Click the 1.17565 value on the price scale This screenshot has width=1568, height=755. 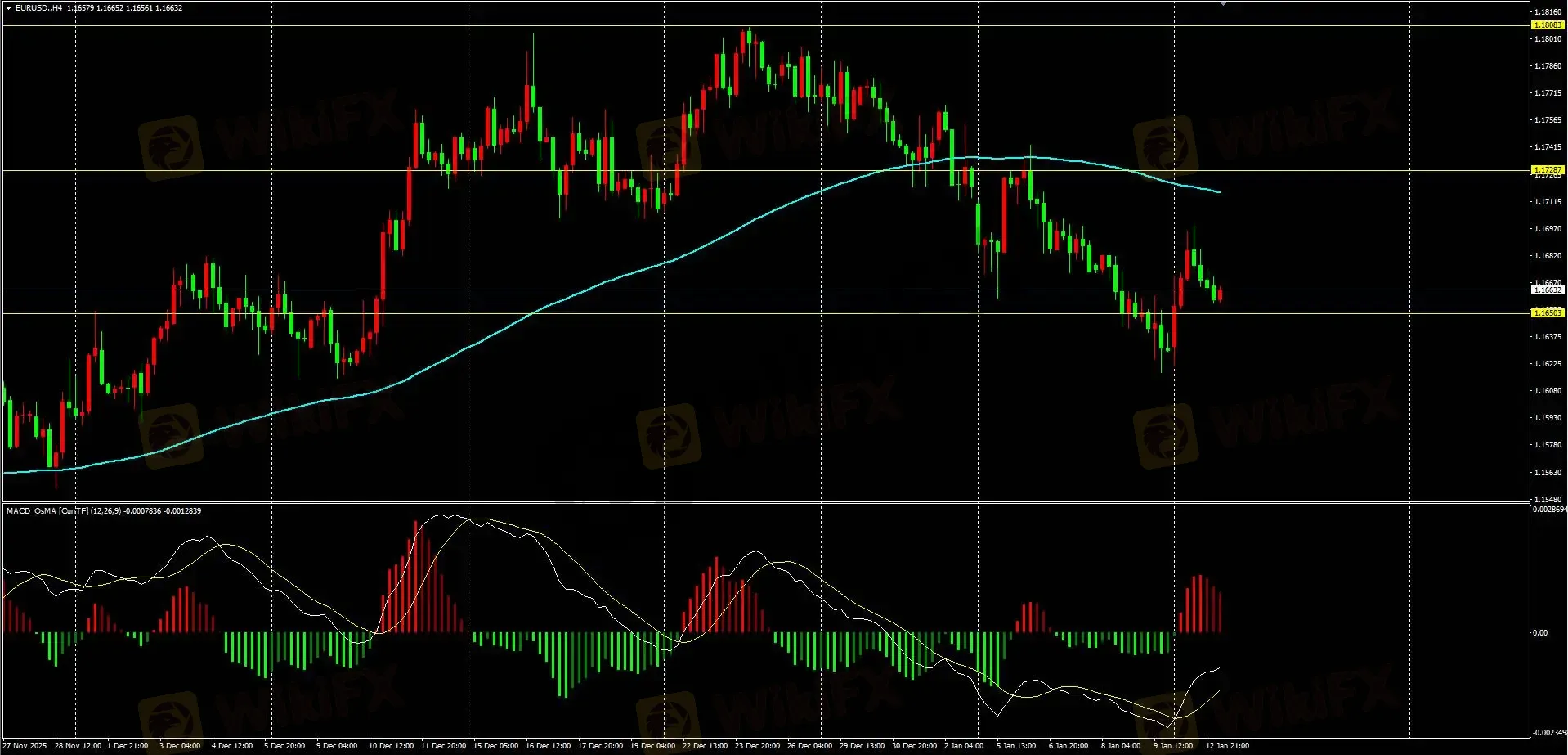click(x=1548, y=120)
